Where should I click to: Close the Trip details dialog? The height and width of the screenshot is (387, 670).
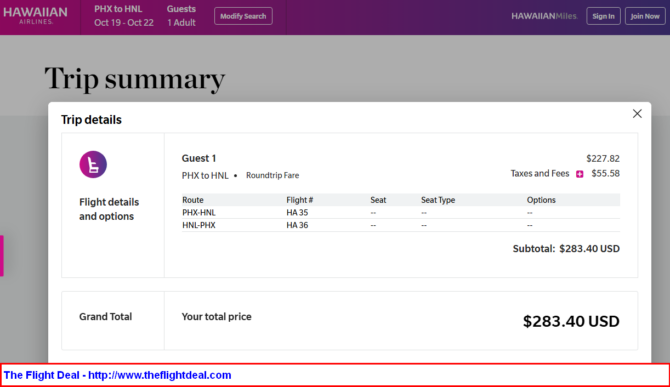[637, 114]
